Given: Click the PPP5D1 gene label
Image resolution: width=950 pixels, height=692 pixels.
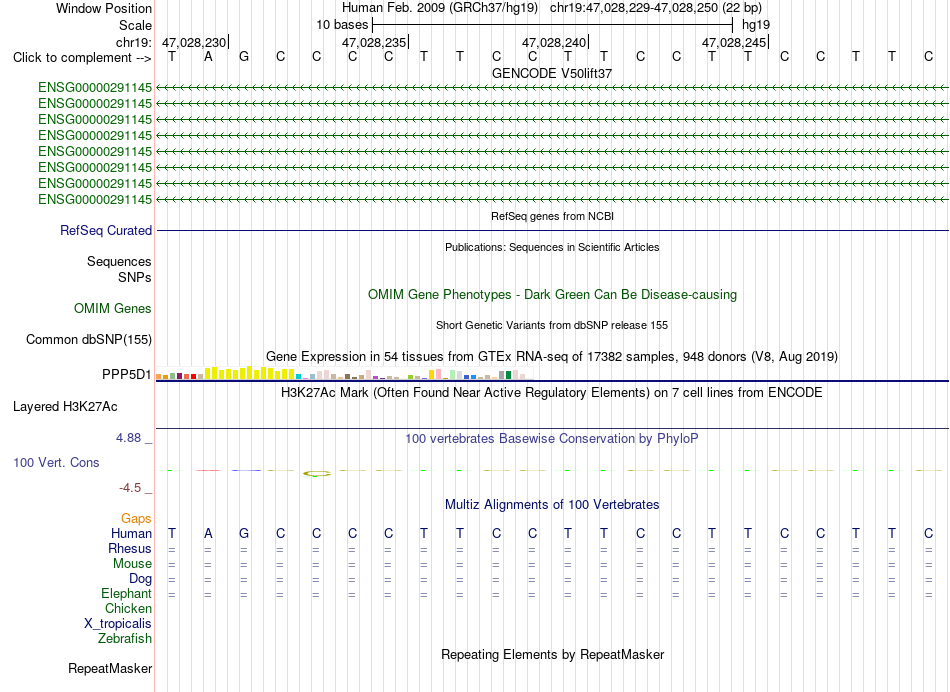Looking at the screenshot, I should coord(127,374).
